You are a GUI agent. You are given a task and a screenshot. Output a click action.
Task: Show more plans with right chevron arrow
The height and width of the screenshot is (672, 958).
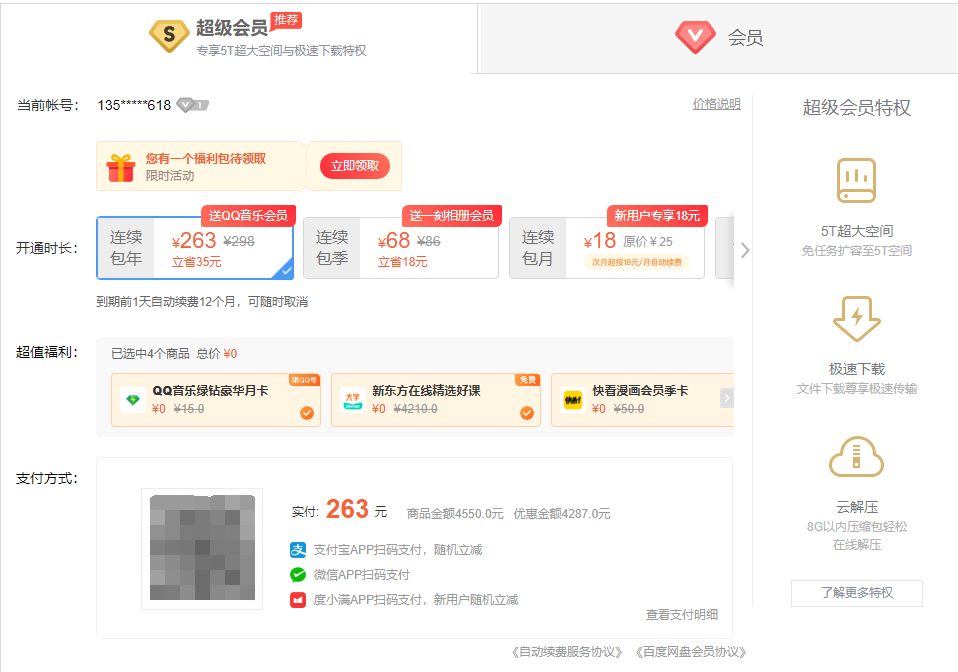[x=745, y=250]
